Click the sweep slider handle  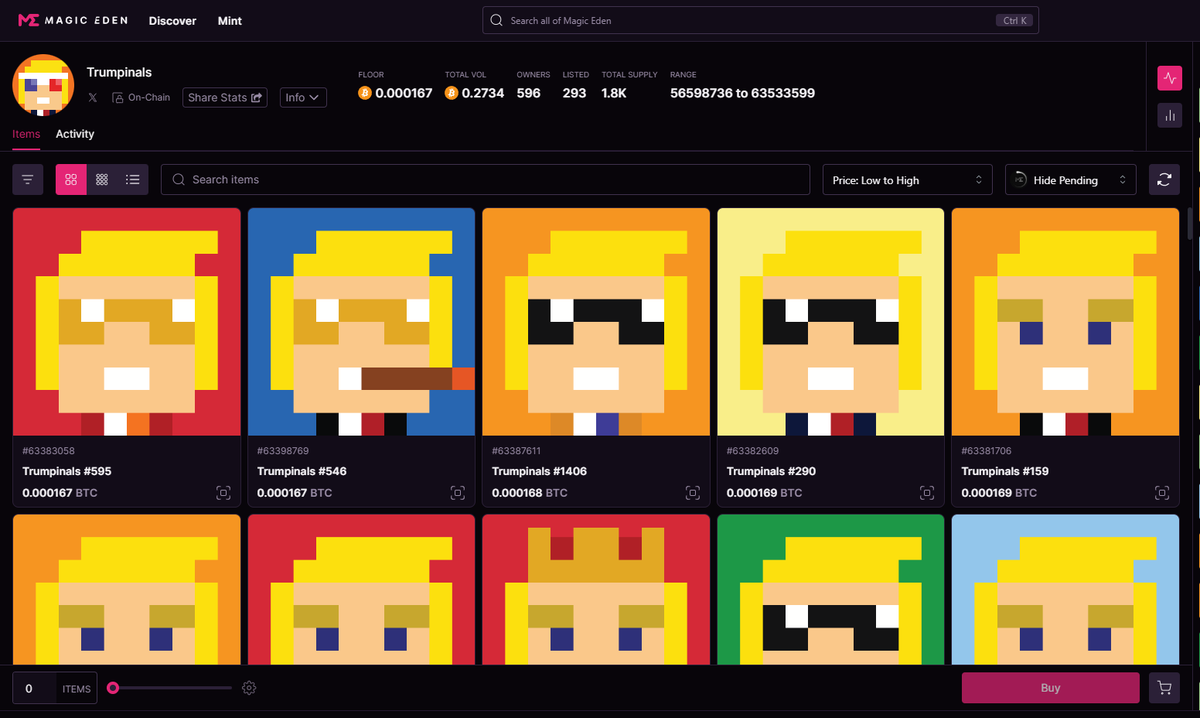pos(113,688)
